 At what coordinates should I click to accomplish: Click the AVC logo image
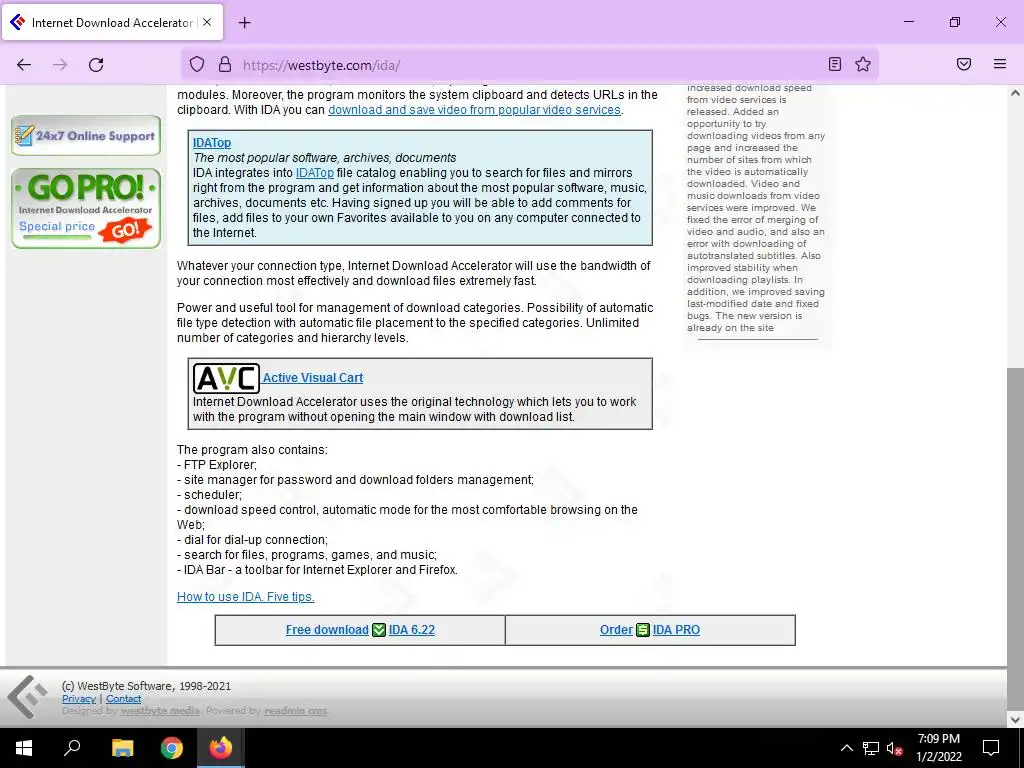click(226, 378)
